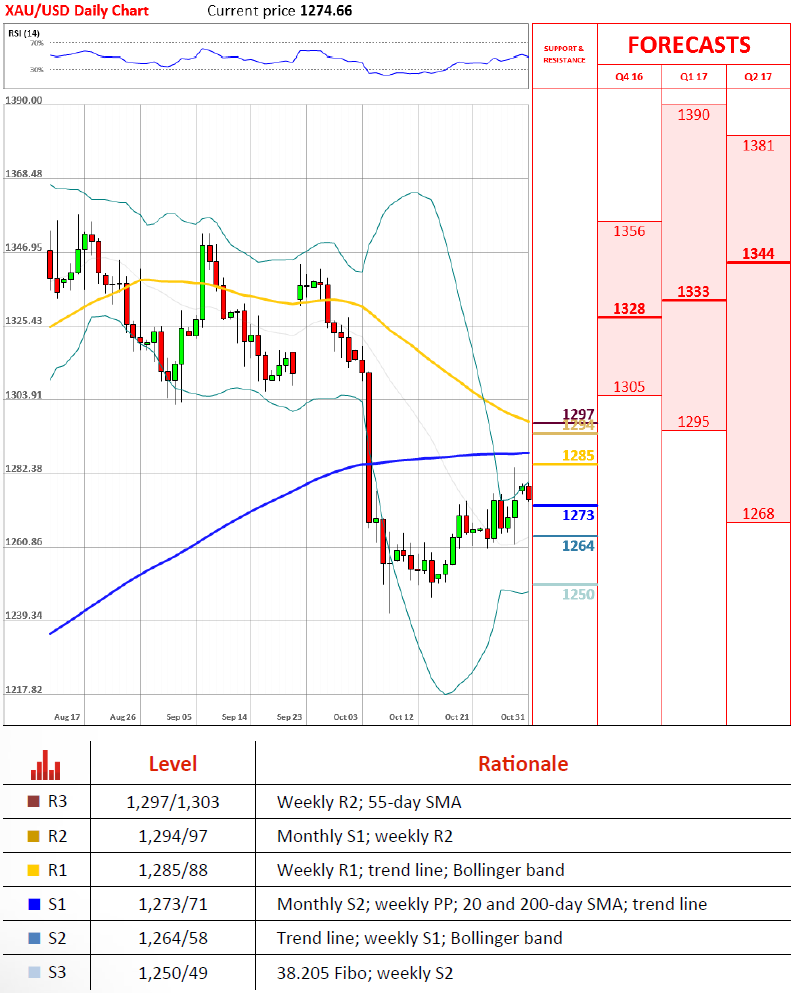The image size is (798, 993).
Task: Select the Q4 16 forecast column header
Action: click(629, 77)
